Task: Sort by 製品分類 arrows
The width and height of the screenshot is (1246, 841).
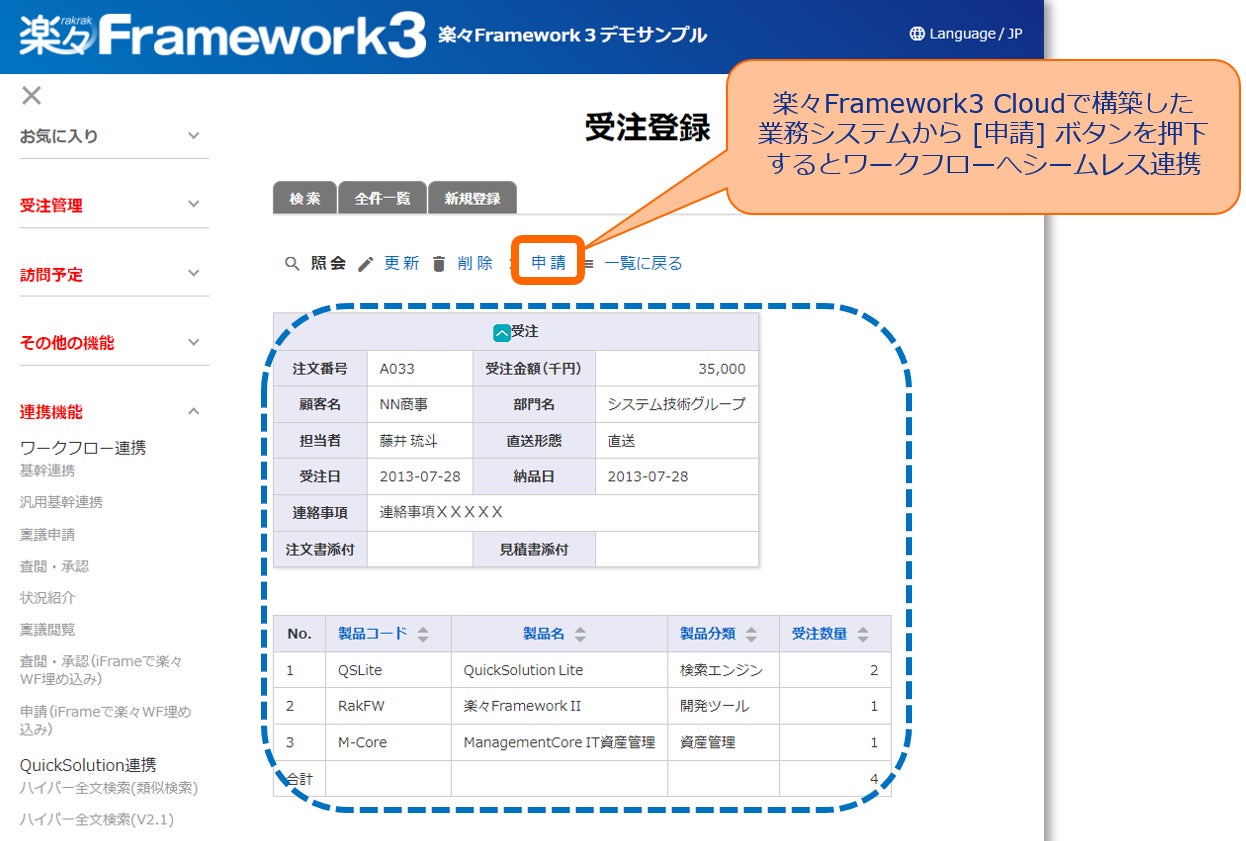Action: pos(751,634)
